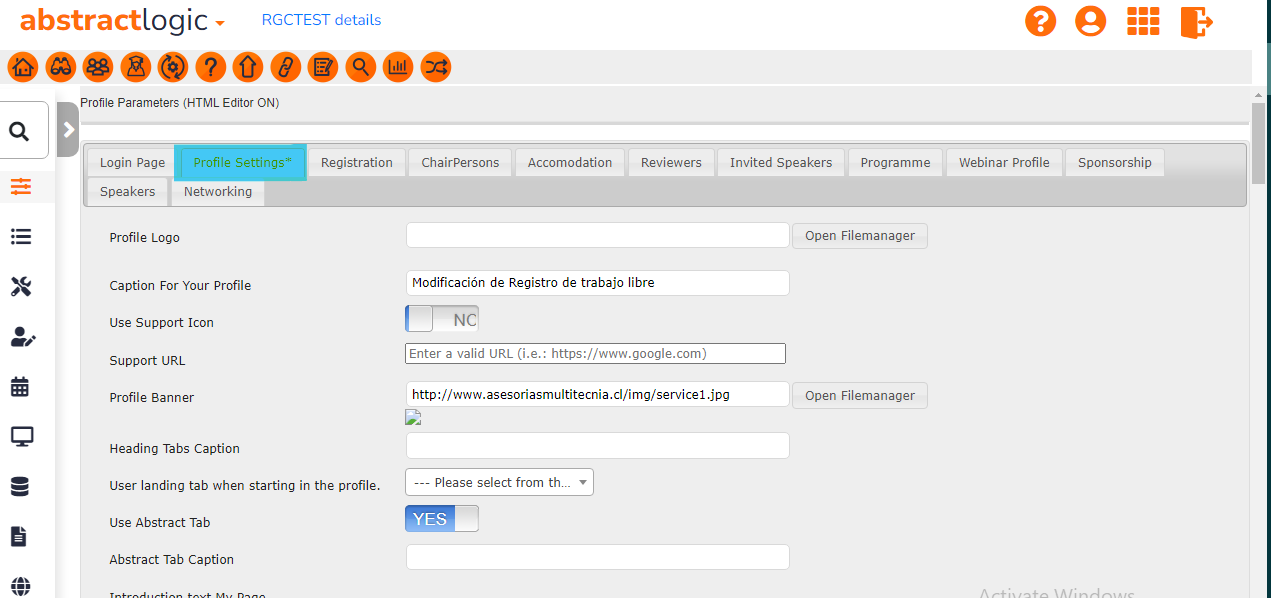Select the wrench tools sidebar icon
The image size is (1271, 598).
tap(20, 287)
